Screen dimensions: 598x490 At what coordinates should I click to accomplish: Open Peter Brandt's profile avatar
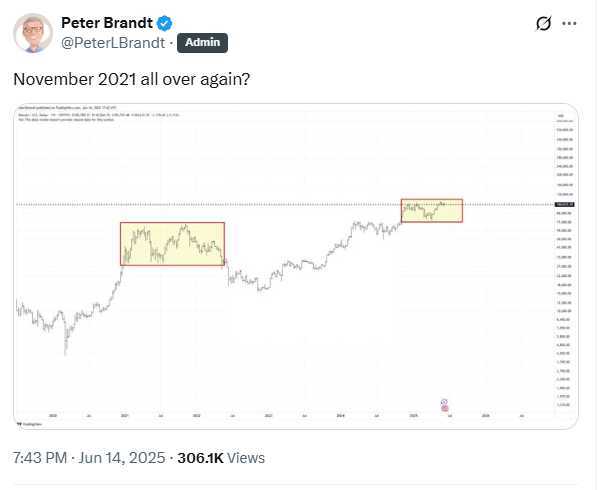coord(32,33)
